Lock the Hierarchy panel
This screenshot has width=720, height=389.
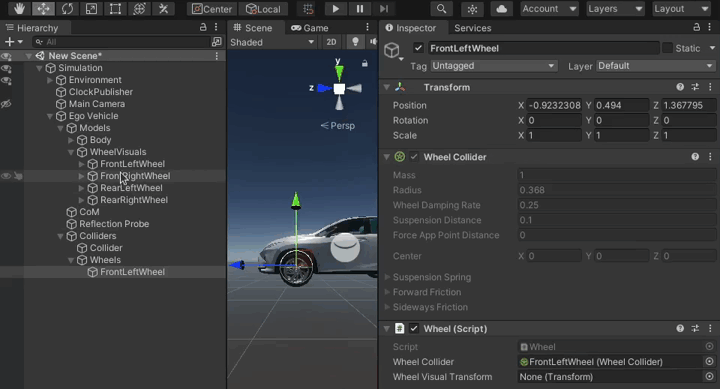tap(203, 28)
